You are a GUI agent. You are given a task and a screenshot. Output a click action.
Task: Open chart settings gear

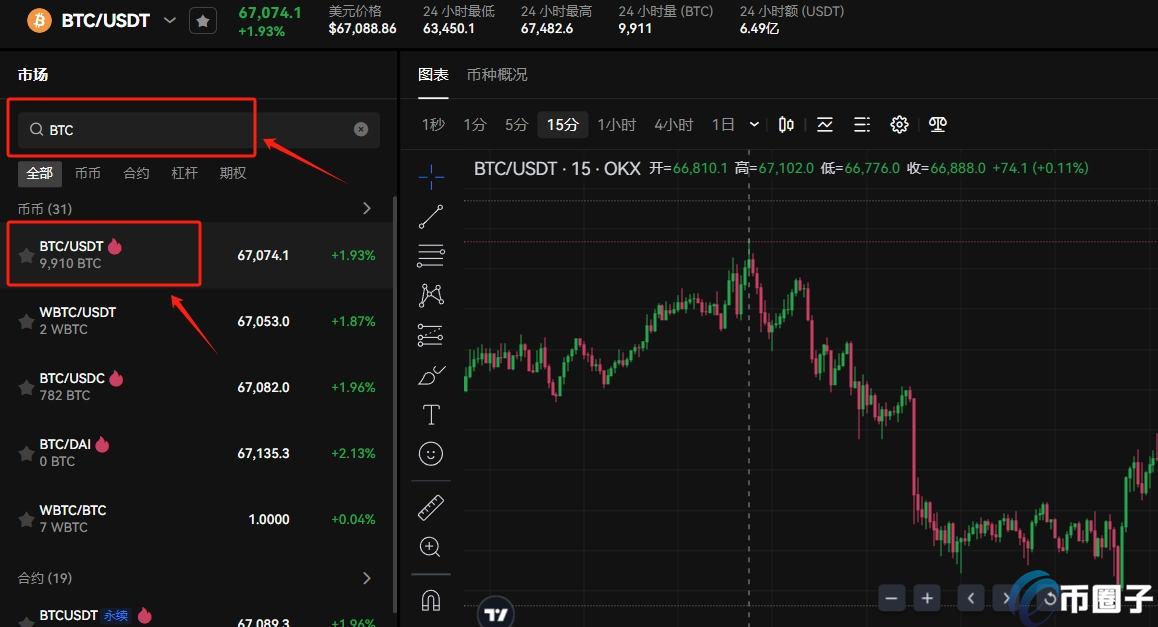(x=899, y=125)
